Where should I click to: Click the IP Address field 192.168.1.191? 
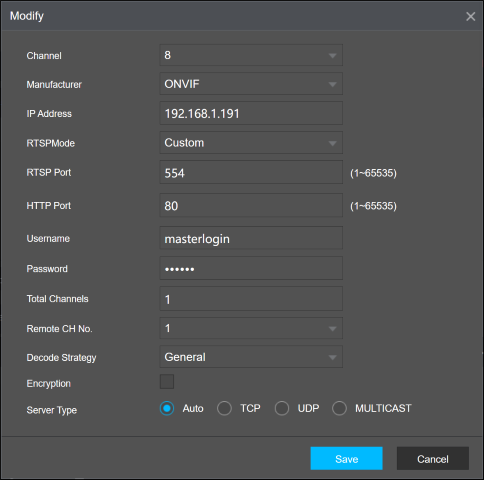251,113
